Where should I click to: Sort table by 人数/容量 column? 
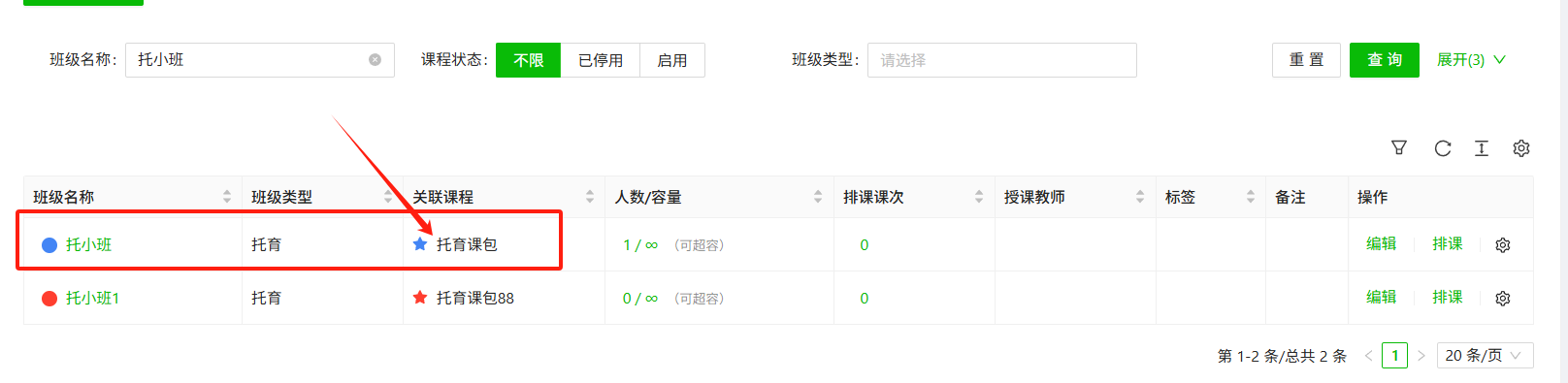[818, 197]
